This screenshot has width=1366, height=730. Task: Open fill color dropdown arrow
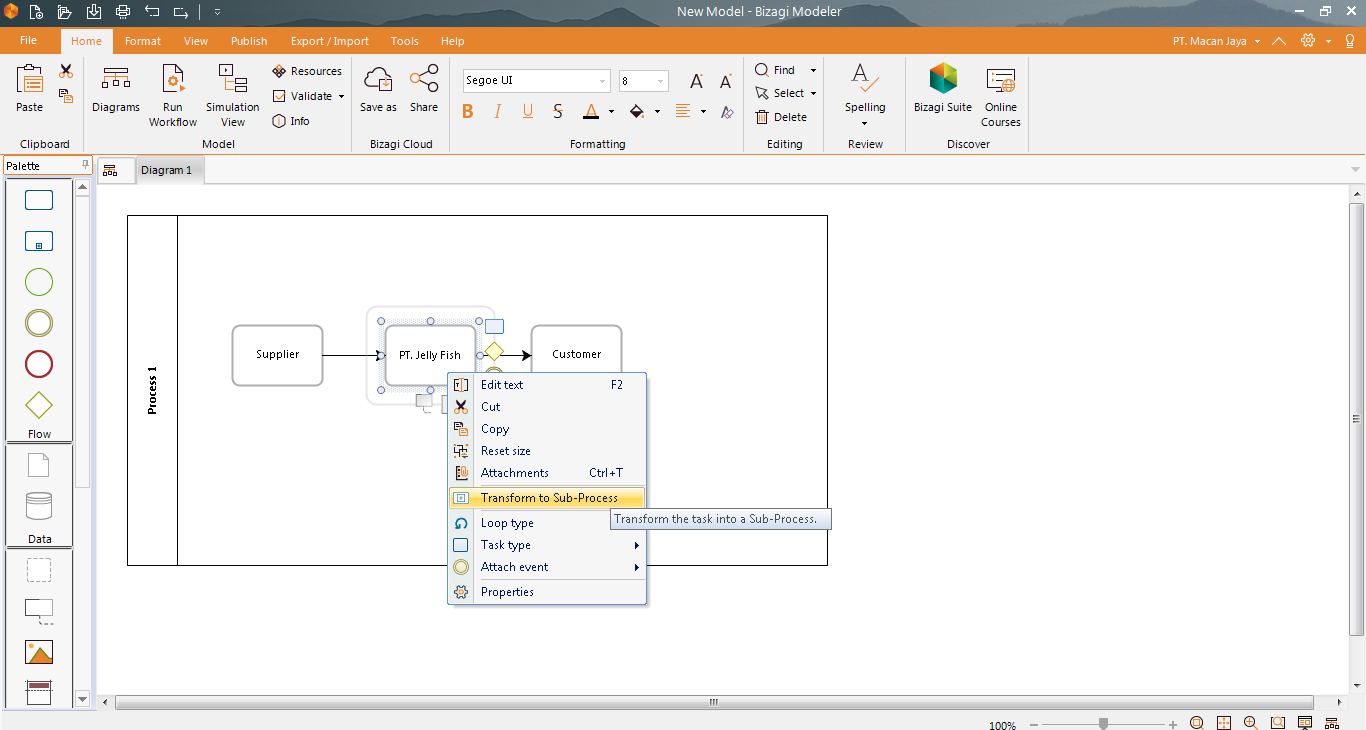658,112
